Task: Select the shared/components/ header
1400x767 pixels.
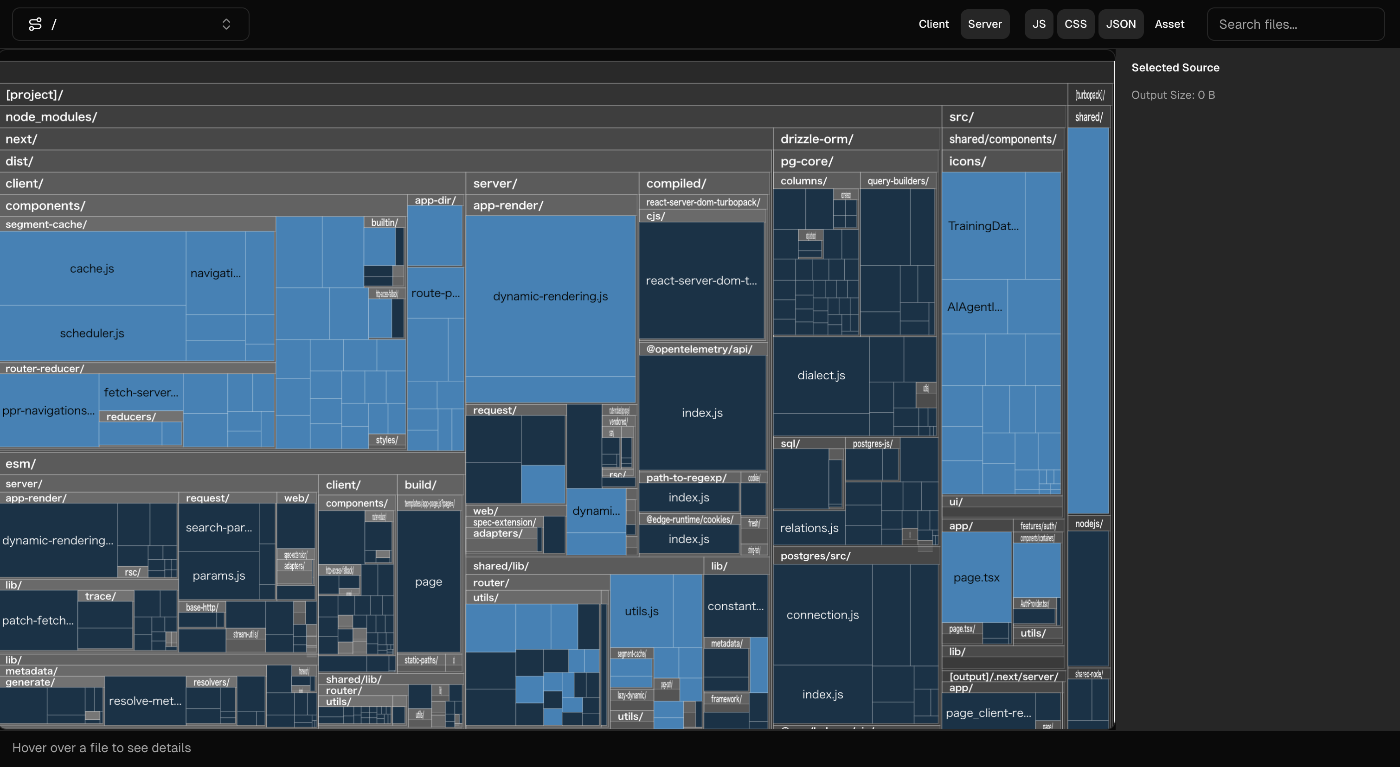Action: pos(1004,139)
